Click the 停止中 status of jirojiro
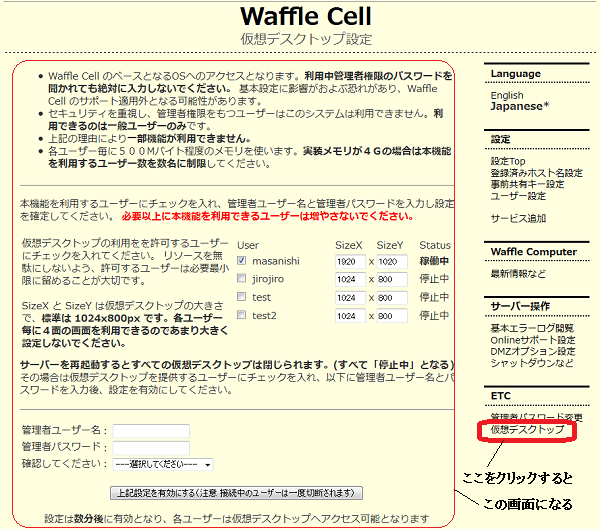 [434, 279]
